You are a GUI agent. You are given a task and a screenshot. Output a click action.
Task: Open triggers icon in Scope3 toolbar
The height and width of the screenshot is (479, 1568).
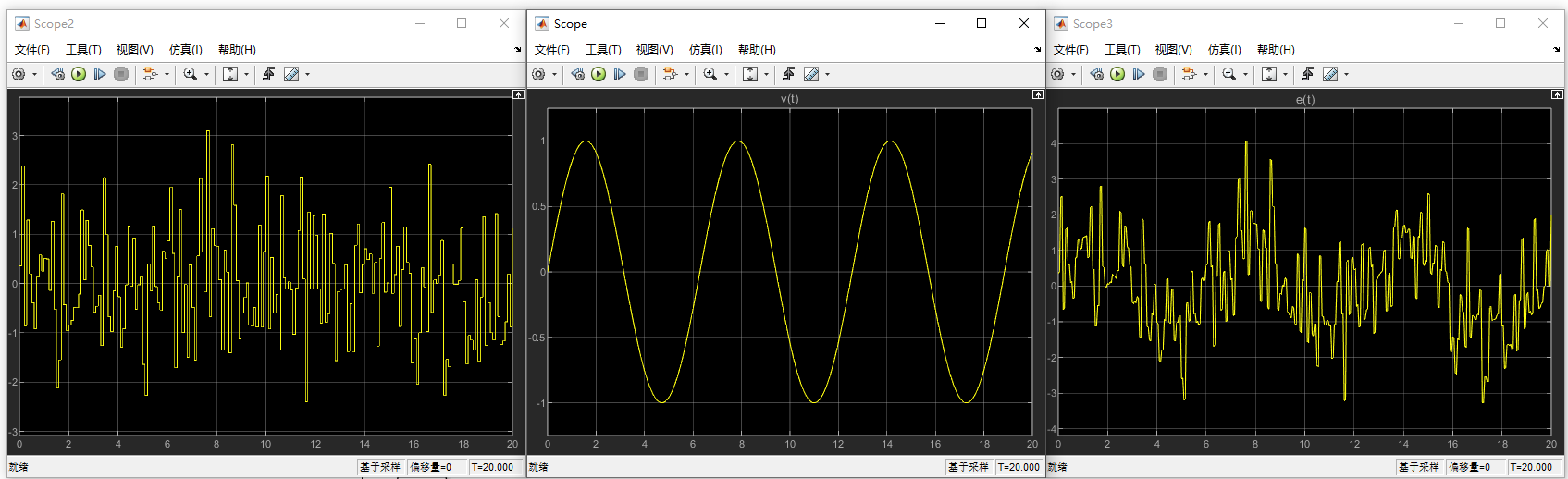1307,74
